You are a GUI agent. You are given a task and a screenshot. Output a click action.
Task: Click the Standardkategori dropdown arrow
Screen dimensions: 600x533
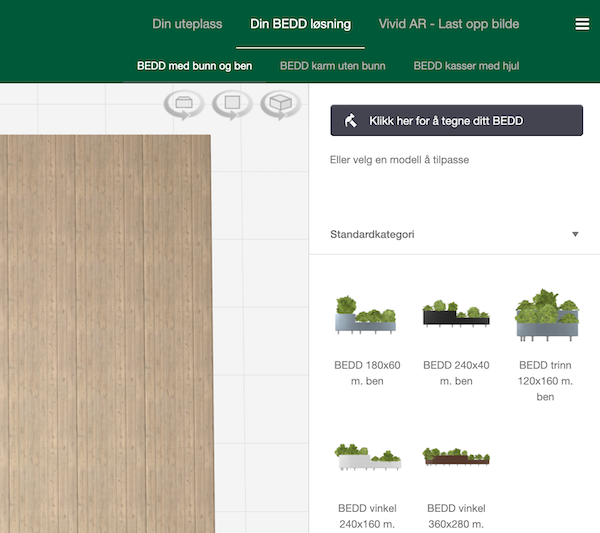coord(575,235)
